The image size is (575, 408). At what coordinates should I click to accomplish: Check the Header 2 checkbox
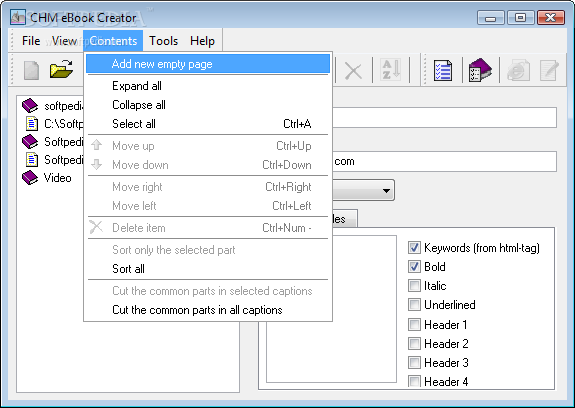(414, 343)
